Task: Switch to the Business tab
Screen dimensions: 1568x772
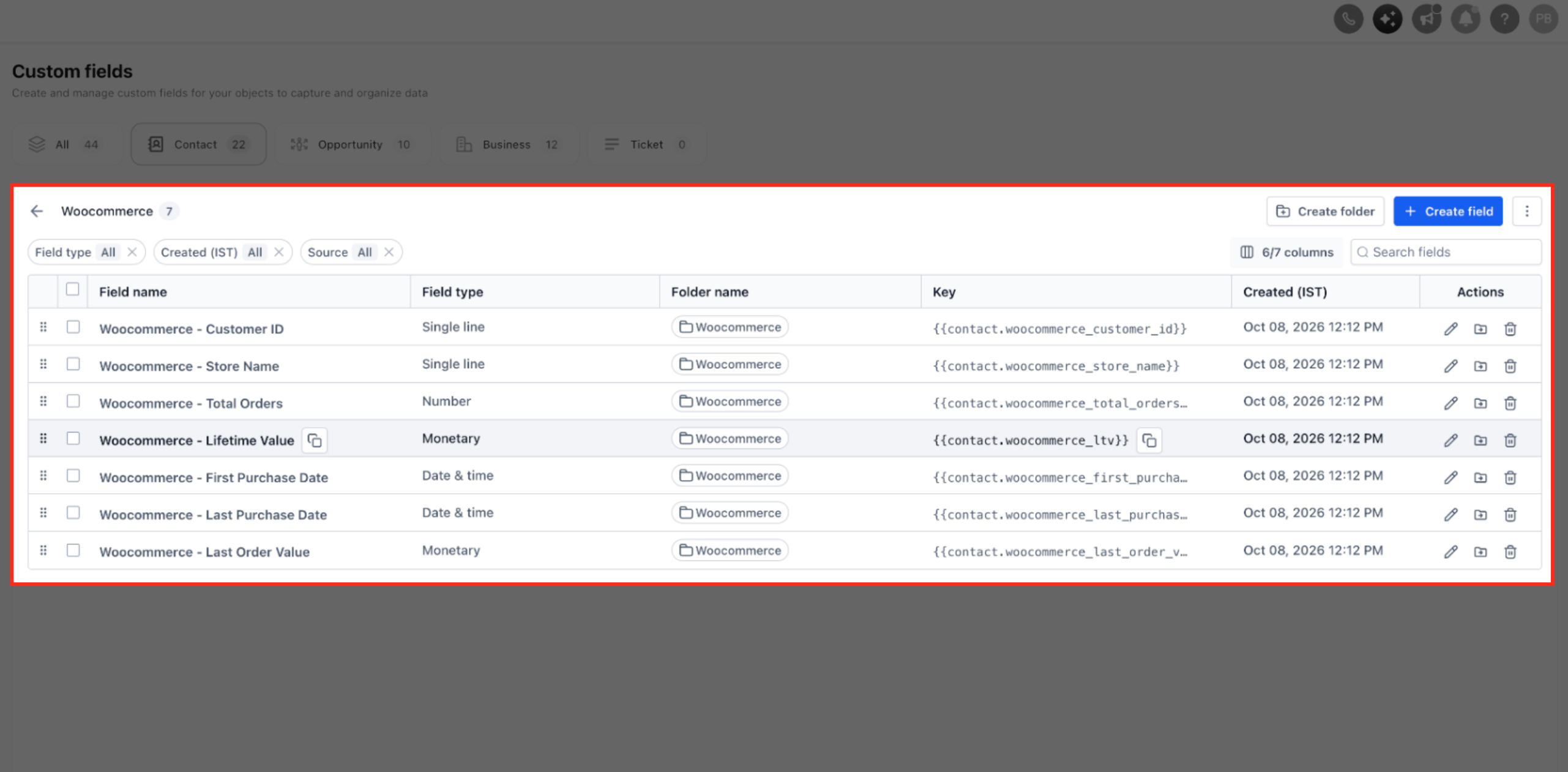Action: coord(507,144)
